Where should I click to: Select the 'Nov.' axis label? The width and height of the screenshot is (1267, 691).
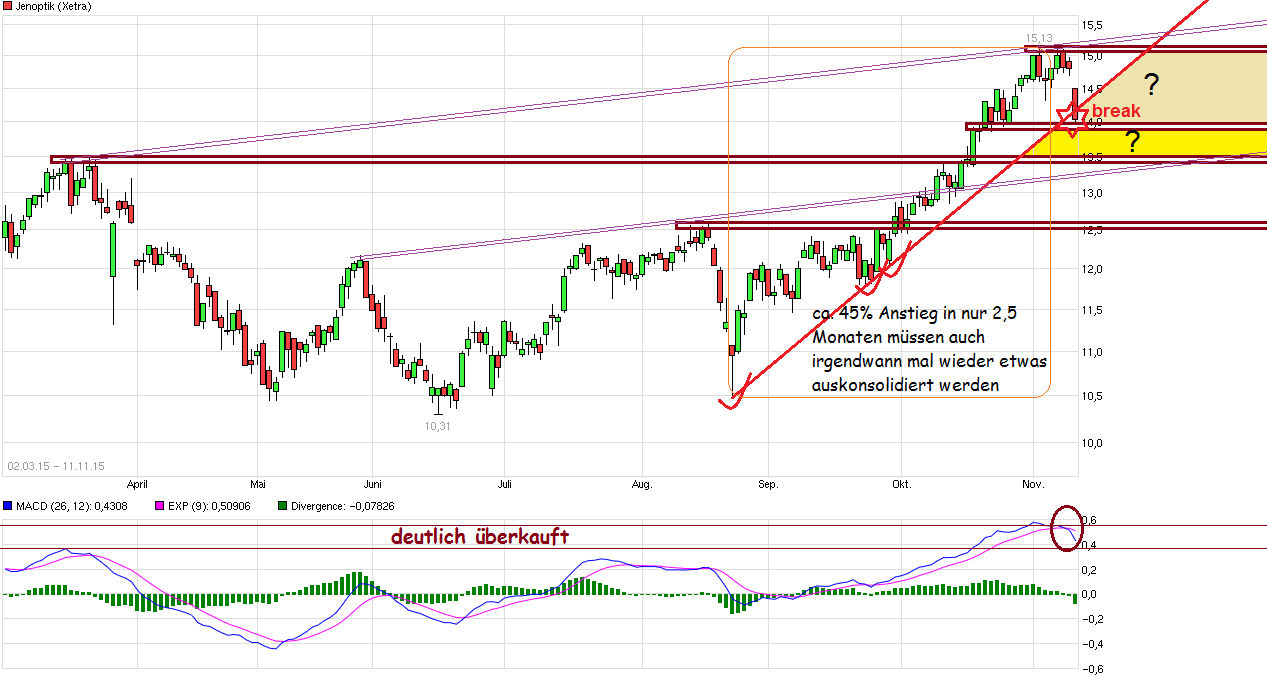(1034, 483)
